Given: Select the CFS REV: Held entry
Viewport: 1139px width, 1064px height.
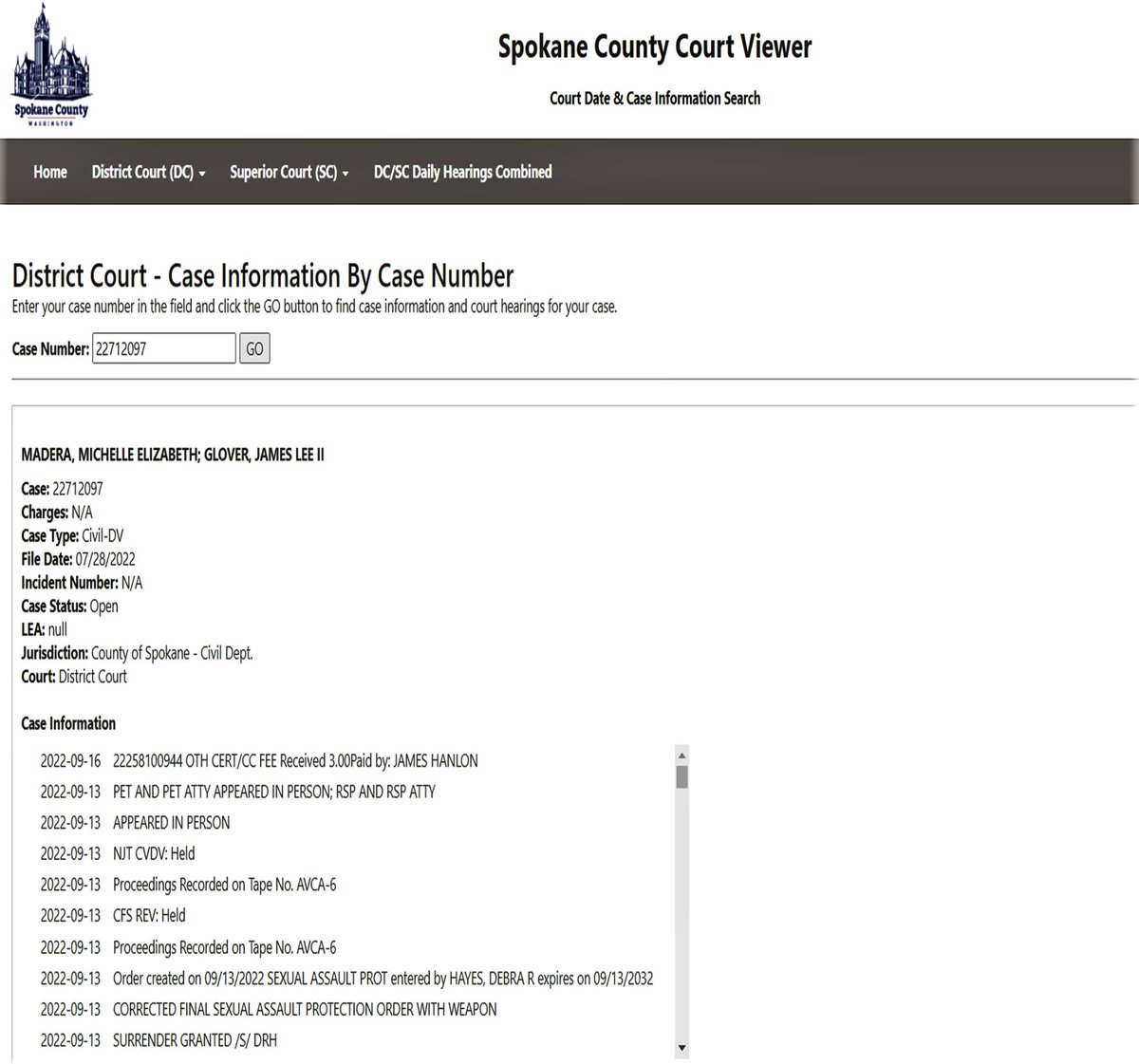Looking at the screenshot, I should point(113,916).
